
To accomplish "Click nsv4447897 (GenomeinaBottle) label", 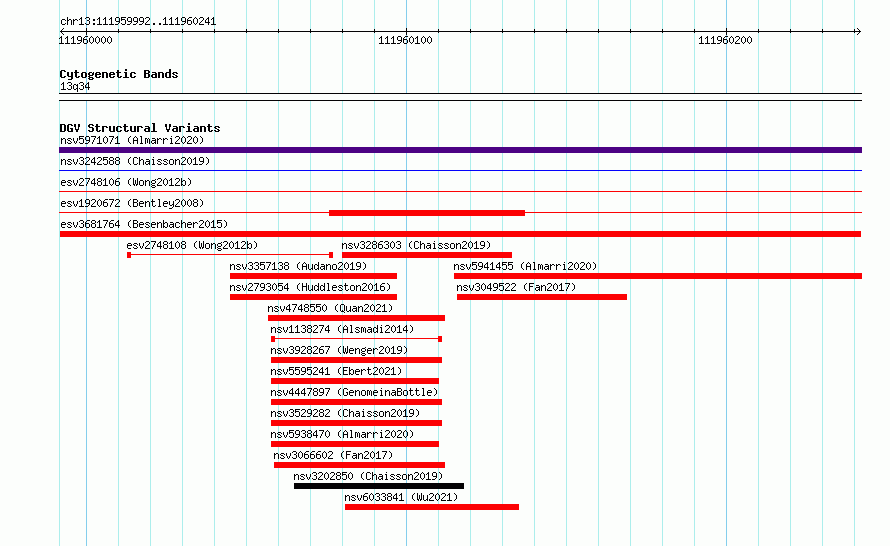I will (x=354, y=392).
